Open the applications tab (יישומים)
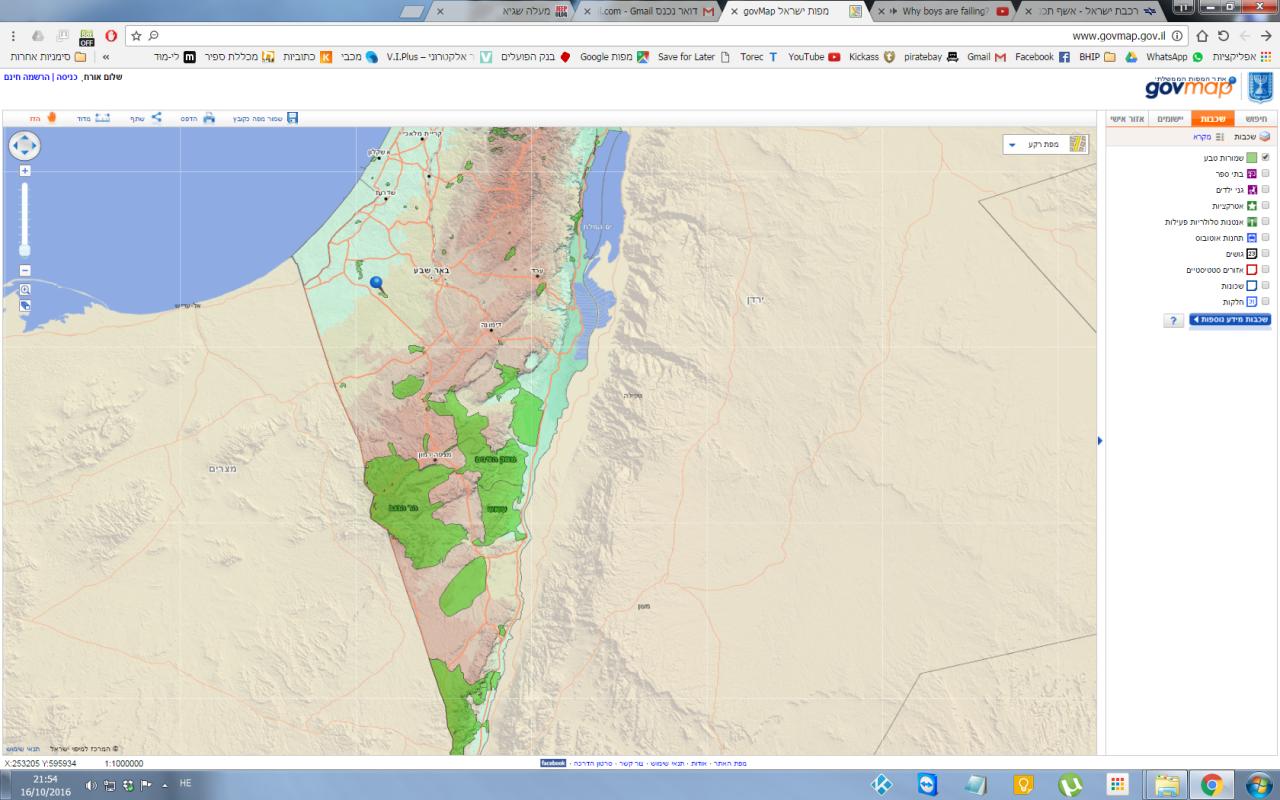 coord(1169,119)
